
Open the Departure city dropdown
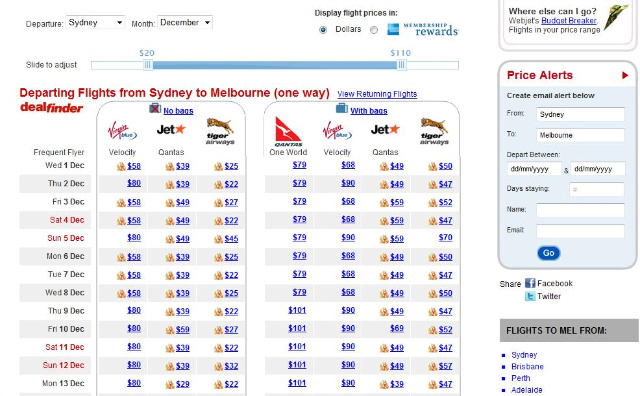(x=95, y=22)
